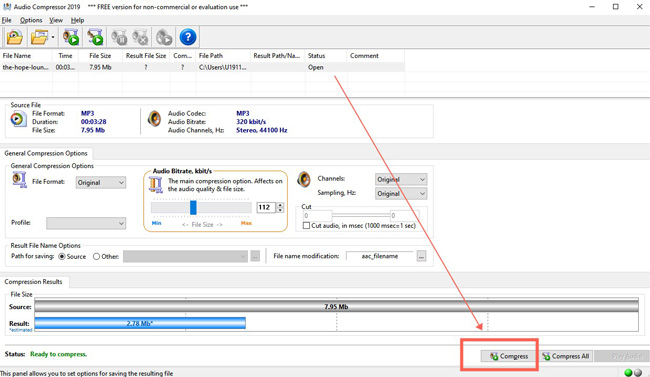Click the Audio Bitrate clamp icon
This screenshot has width=650, height=377.
pos(156,185)
